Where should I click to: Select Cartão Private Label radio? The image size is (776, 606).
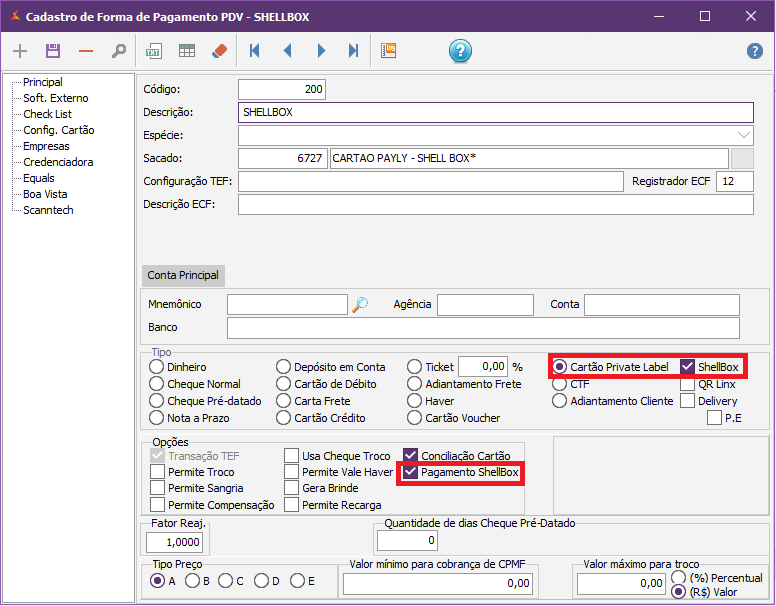559,367
